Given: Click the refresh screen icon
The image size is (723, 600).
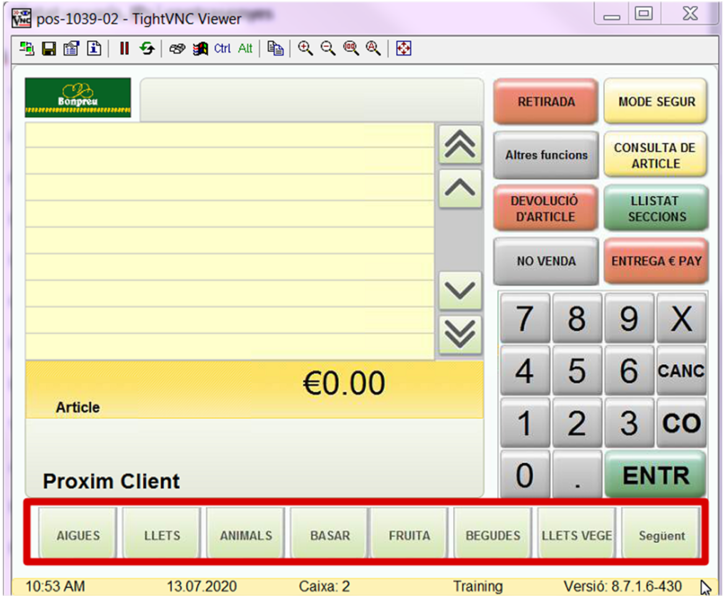Looking at the screenshot, I should (x=147, y=48).
